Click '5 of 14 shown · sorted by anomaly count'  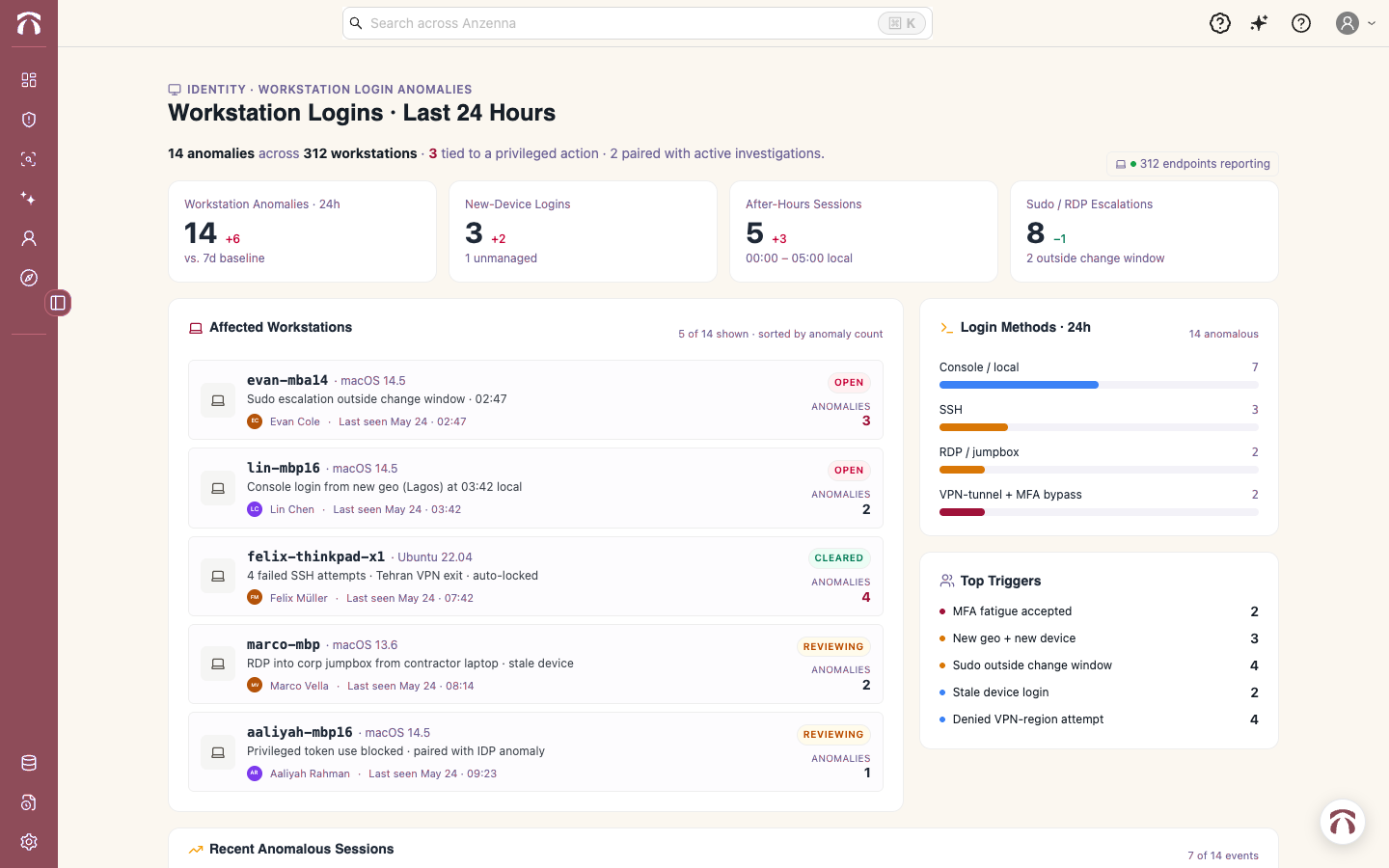(x=780, y=334)
